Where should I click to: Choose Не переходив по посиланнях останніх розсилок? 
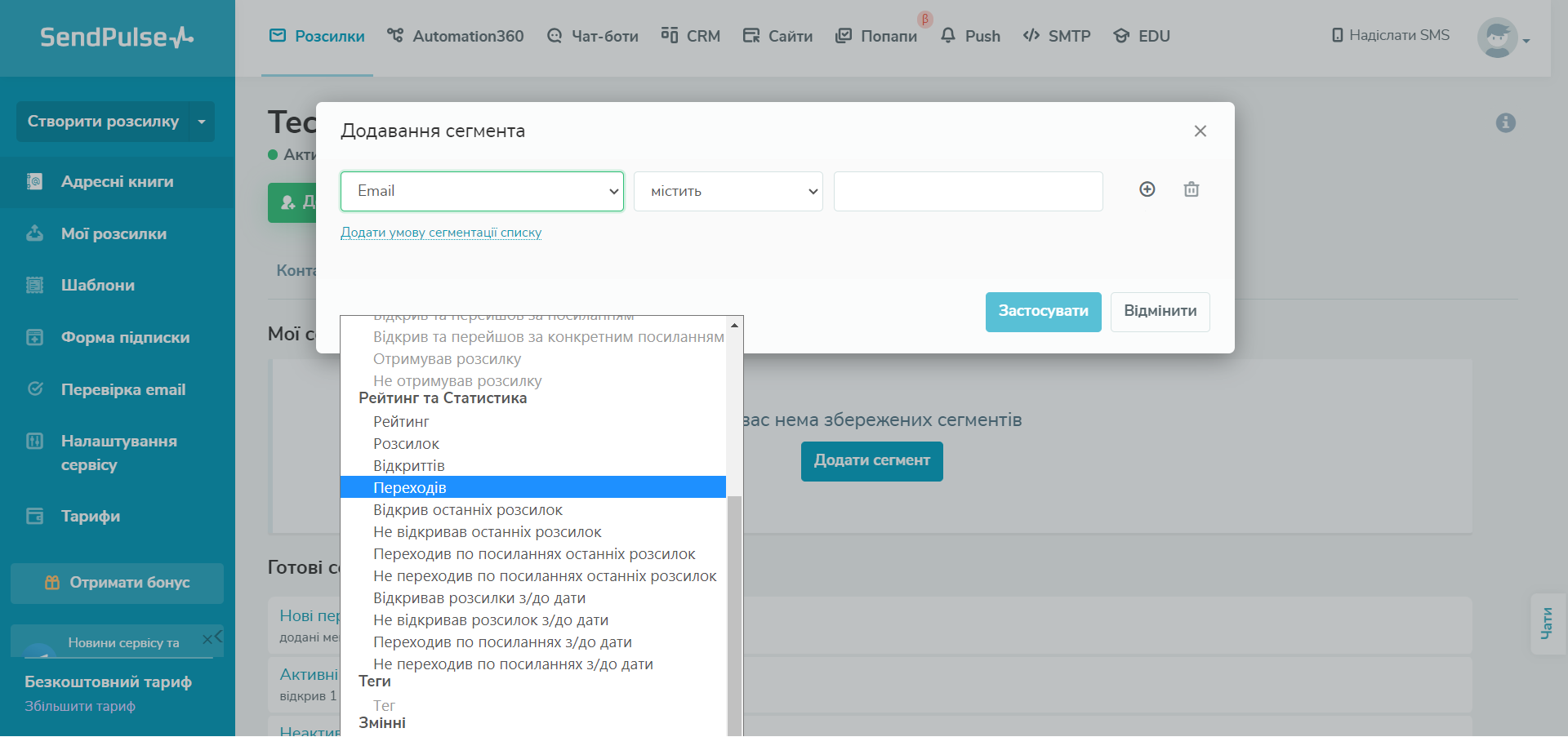pos(533,575)
